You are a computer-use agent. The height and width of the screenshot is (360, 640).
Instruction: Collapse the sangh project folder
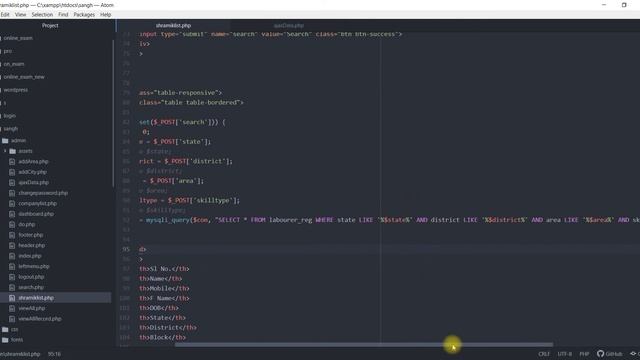(11, 129)
